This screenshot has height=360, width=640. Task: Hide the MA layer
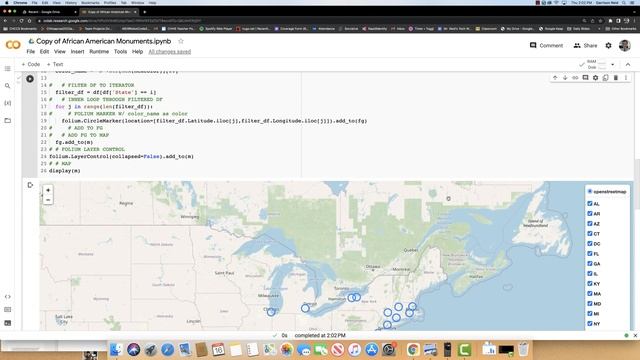(x=590, y=293)
